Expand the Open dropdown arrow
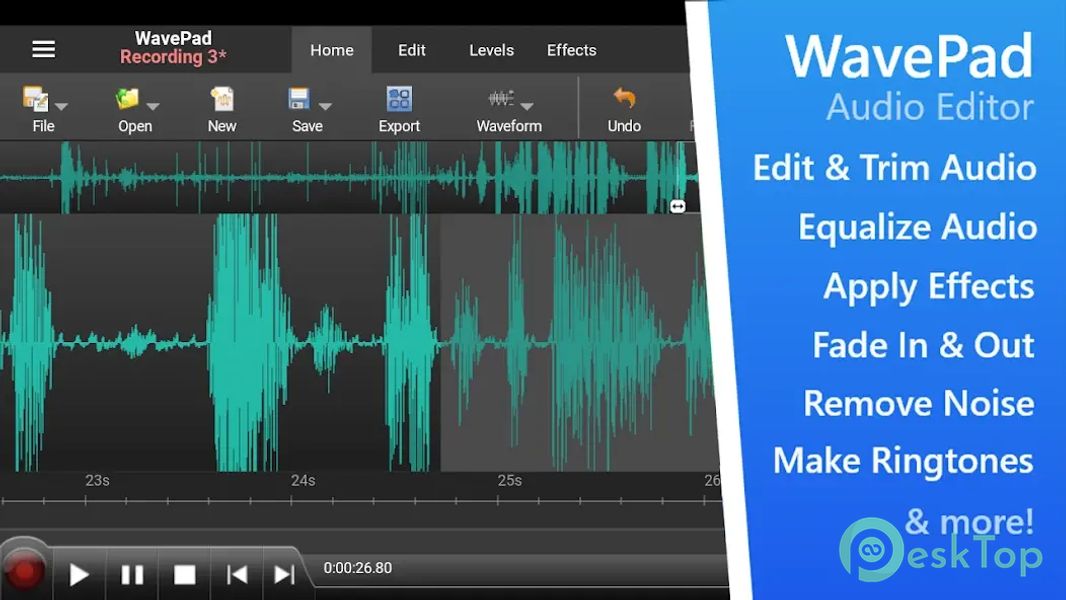 coord(153,107)
